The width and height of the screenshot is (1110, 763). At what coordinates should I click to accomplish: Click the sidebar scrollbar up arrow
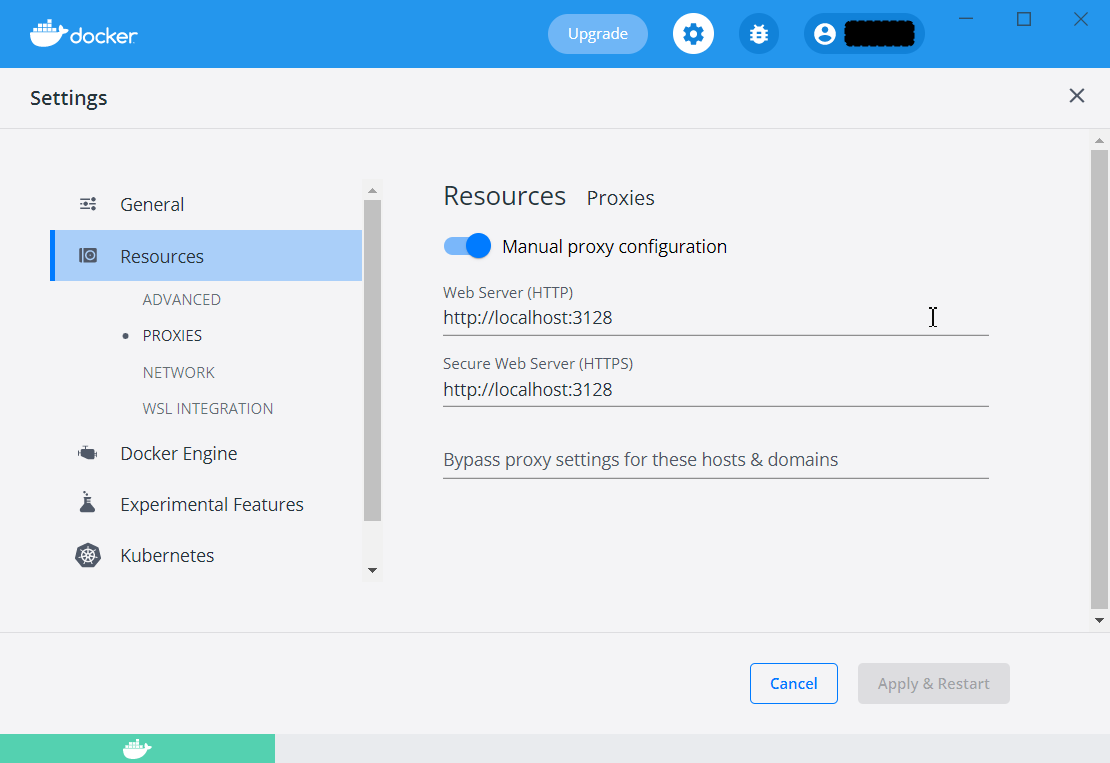point(372,190)
